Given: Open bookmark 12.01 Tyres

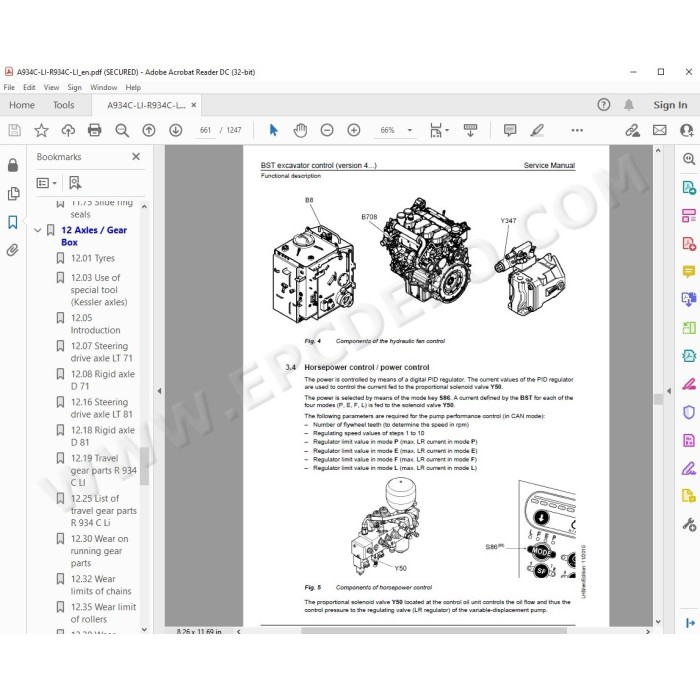Looking at the screenshot, I should coord(93,258).
